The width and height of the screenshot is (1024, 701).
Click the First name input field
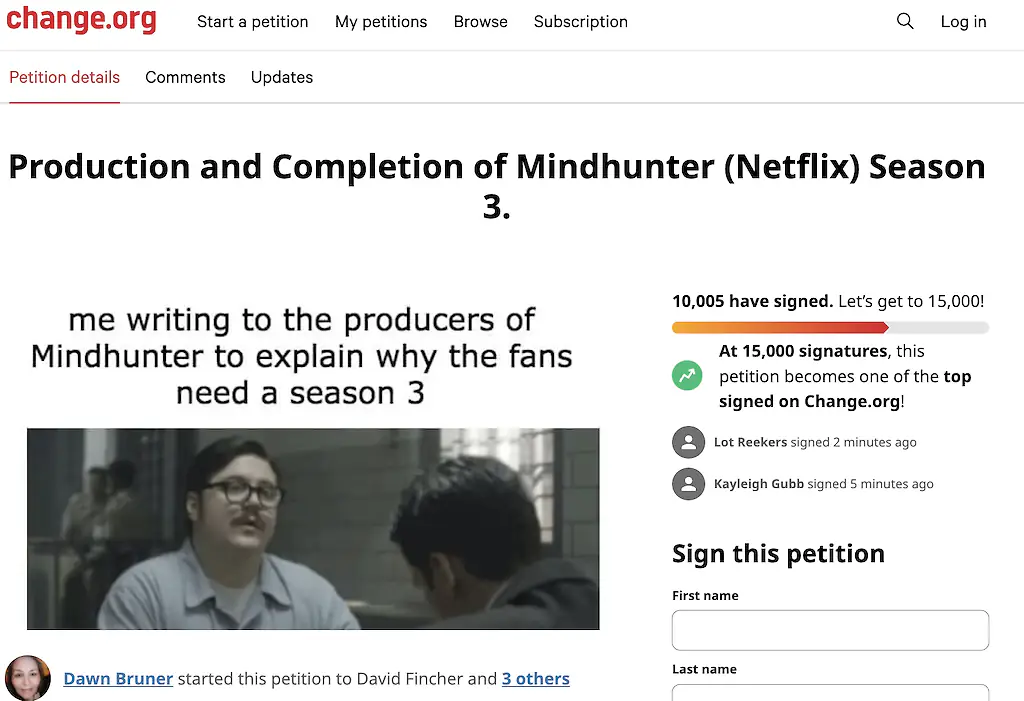click(x=830, y=631)
